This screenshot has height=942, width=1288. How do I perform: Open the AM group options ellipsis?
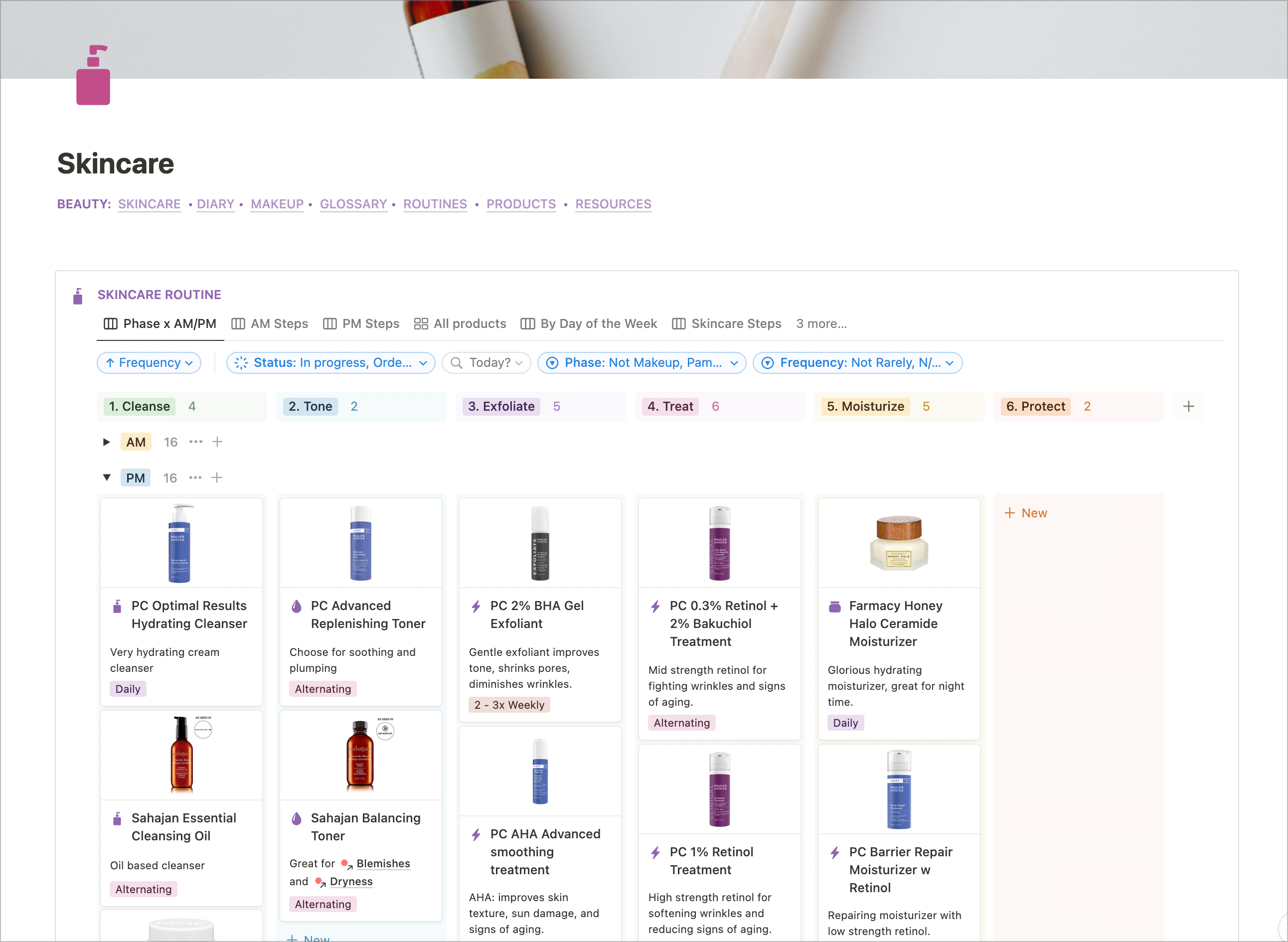tap(195, 442)
